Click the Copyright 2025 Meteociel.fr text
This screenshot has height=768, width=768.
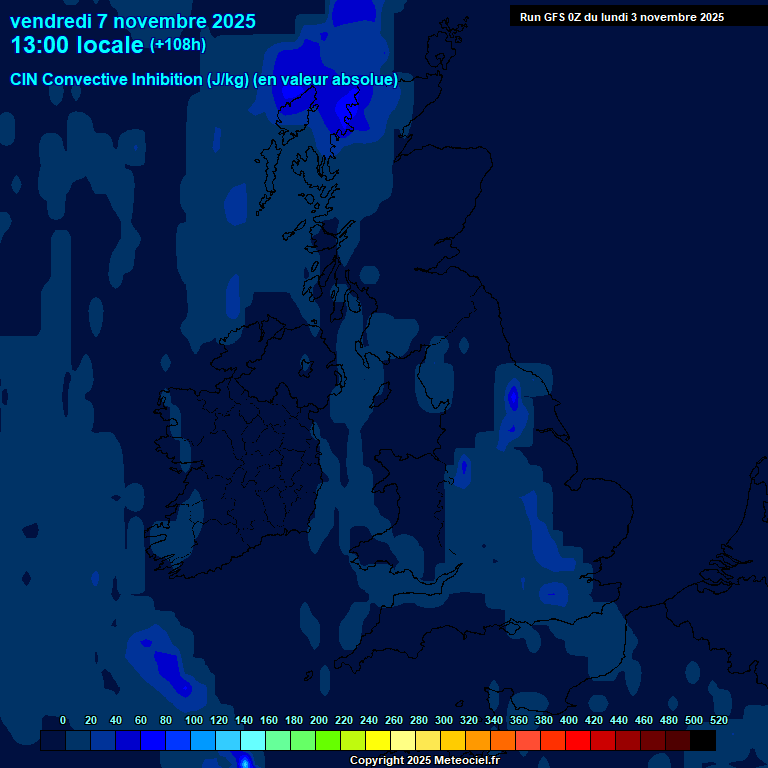(x=424, y=760)
